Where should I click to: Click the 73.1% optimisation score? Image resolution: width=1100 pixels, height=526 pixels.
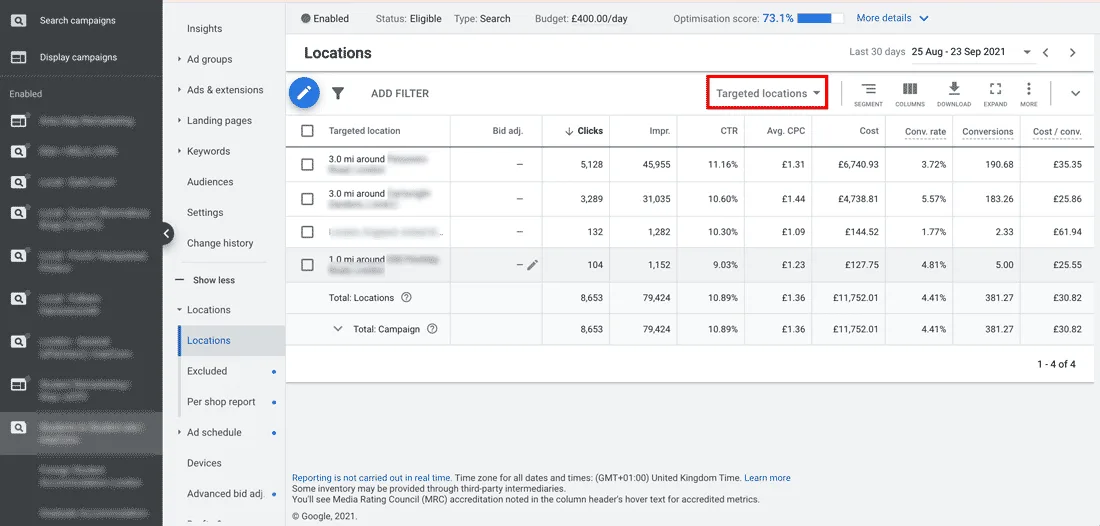778,18
